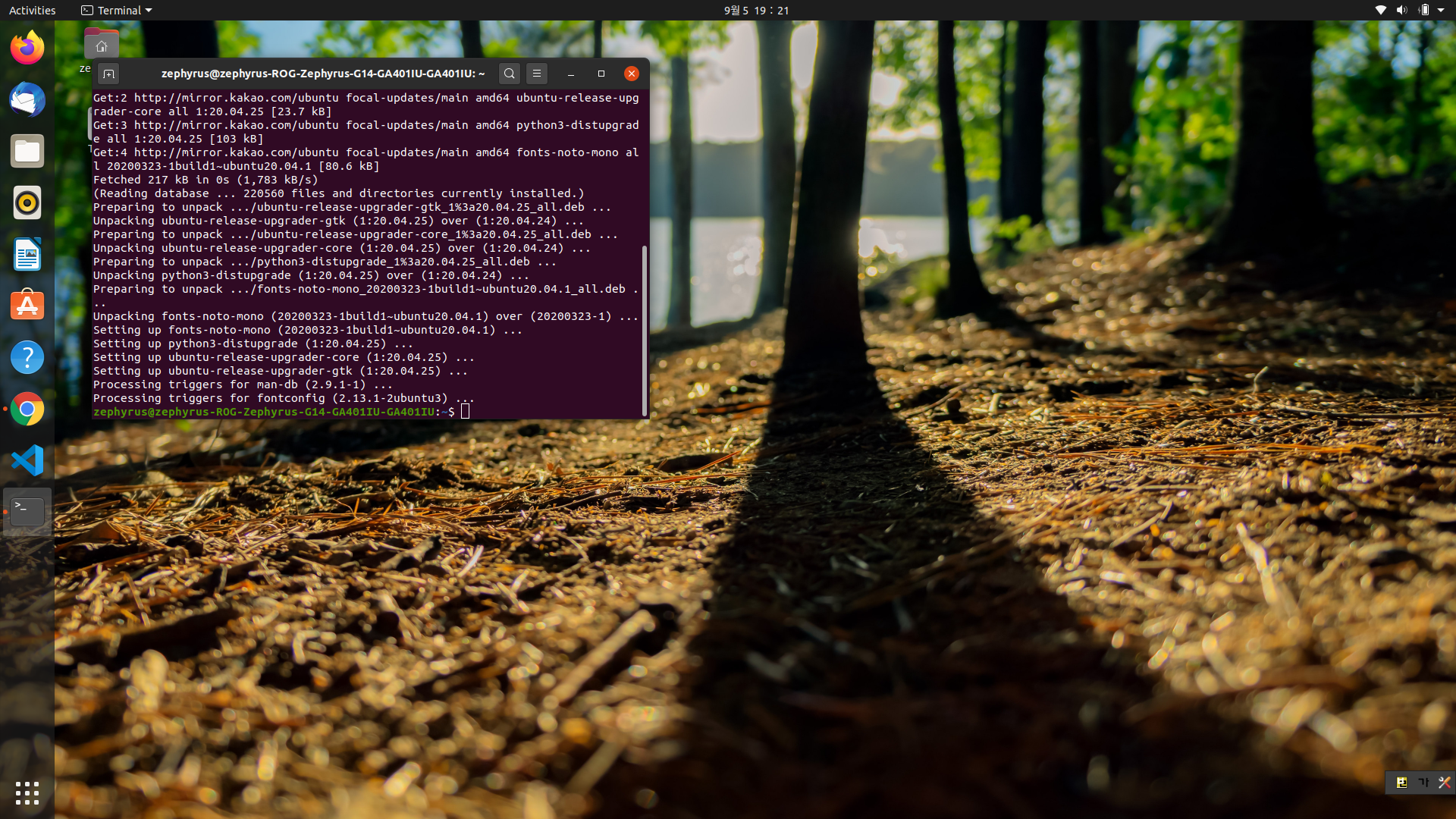Screen dimensions: 1456x819
Task: Click 'Processing triggers for man-db' line
Action: point(243,384)
